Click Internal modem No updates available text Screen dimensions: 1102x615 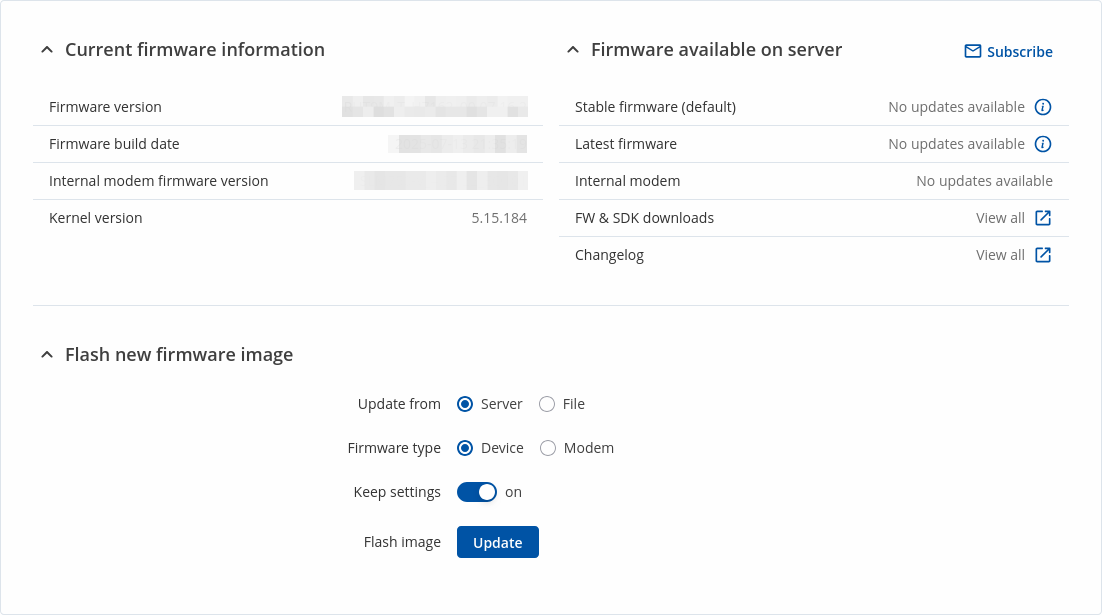point(984,181)
